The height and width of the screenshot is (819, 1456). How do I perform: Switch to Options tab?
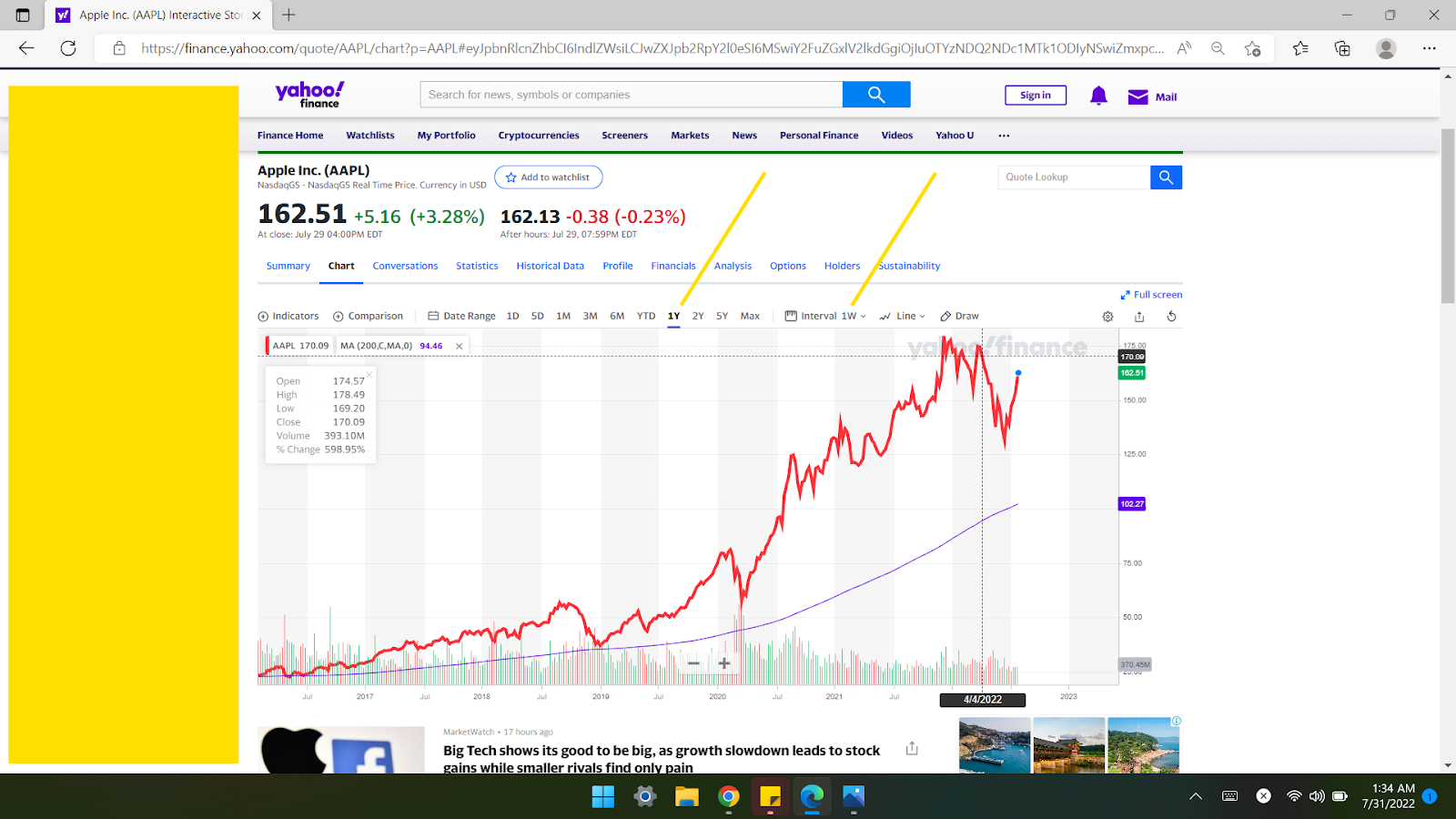(788, 267)
